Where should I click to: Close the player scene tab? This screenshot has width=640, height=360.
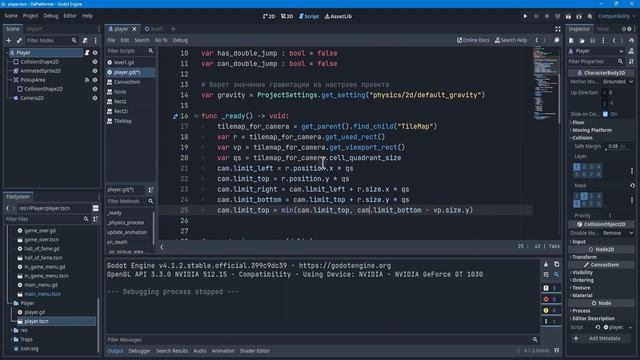pyautogui.click(x=134, y=29)
